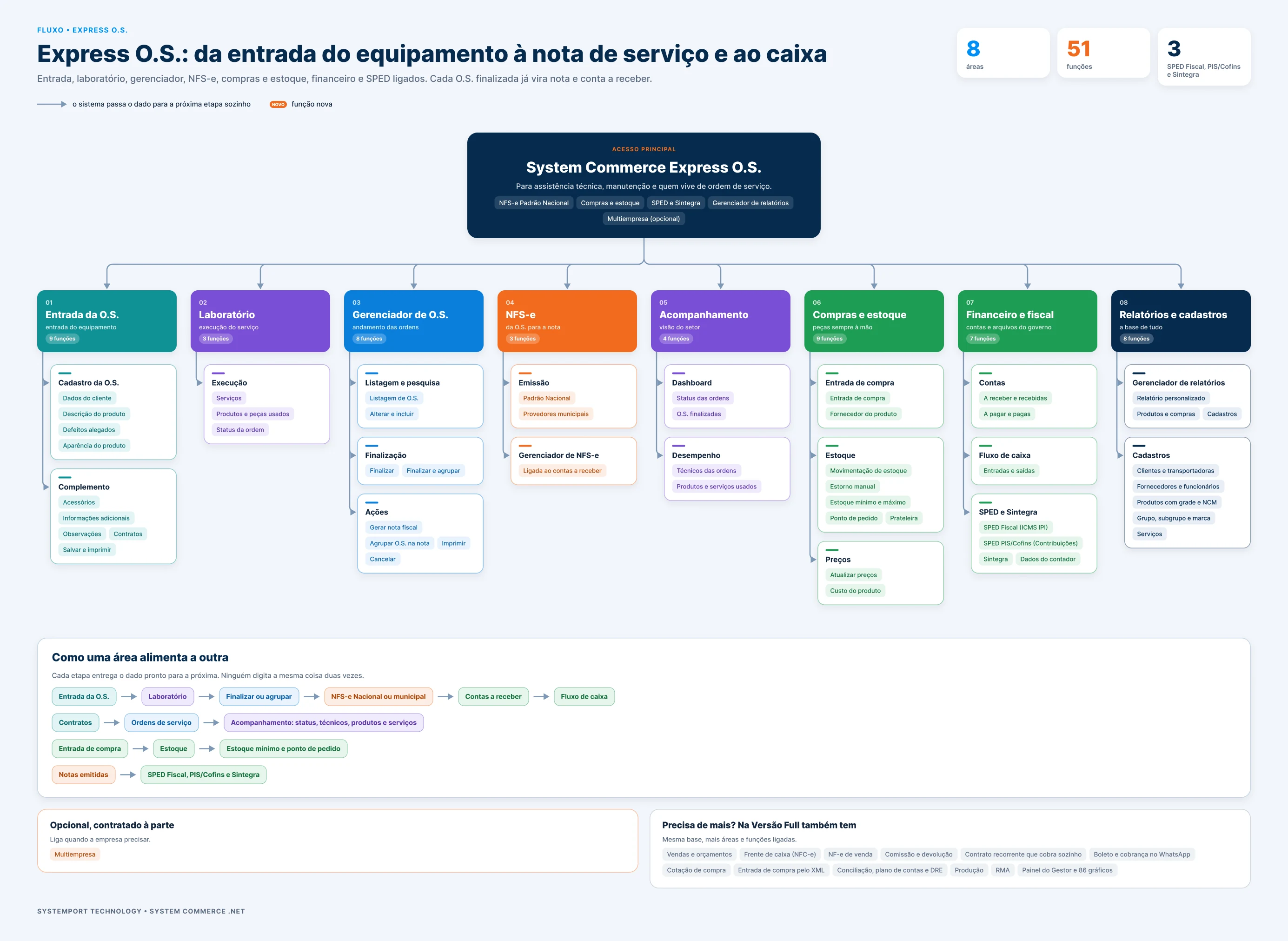The image size is (1288, 941).
Task: Select 'SPED PIS/Cofins (Contribuições)' chip
Action: click(x=1030, y=543)
